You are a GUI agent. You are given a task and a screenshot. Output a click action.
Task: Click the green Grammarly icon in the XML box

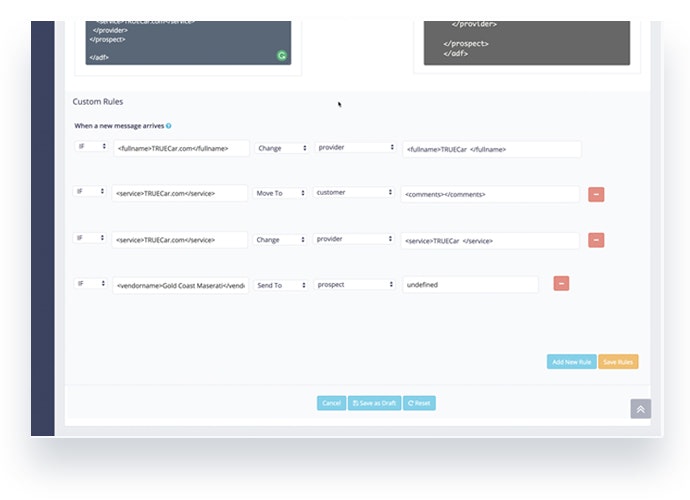coord(282,55)
